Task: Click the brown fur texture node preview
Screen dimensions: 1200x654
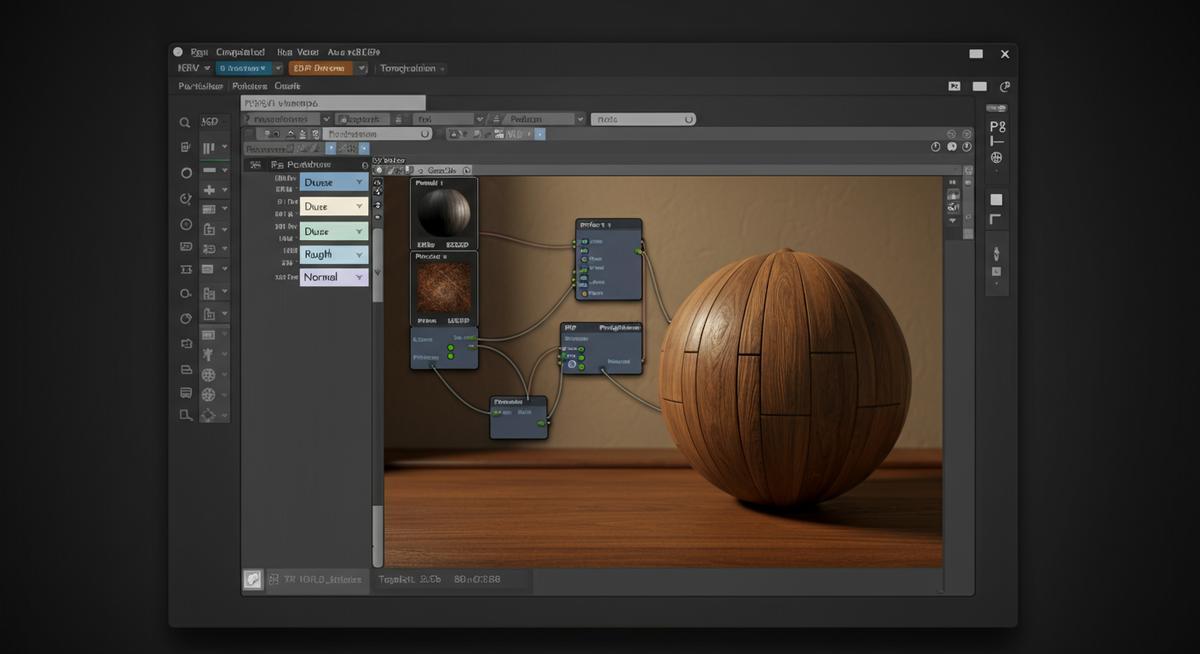Action: 443,286
